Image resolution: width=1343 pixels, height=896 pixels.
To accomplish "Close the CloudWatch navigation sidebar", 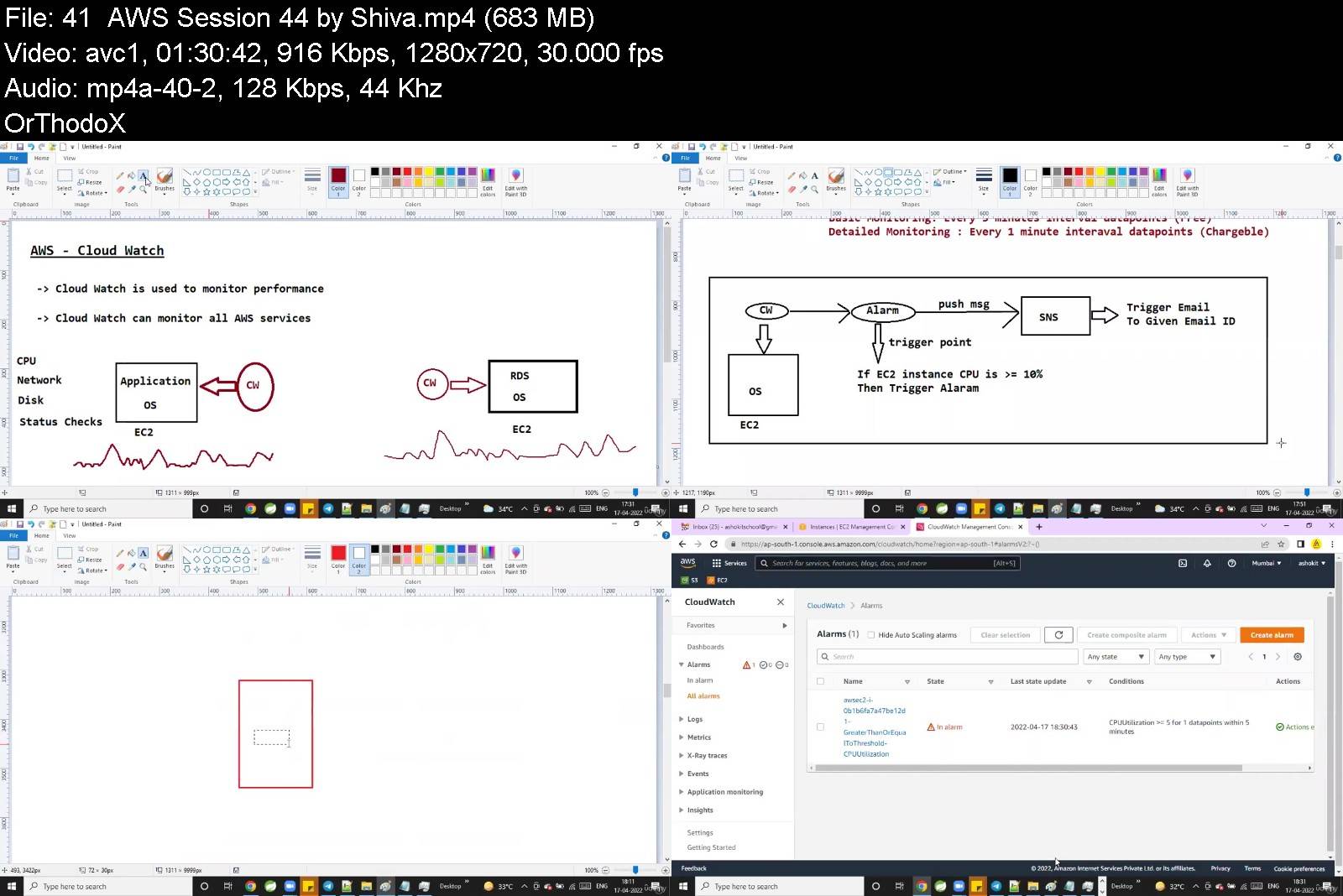I will pos(781,602).
